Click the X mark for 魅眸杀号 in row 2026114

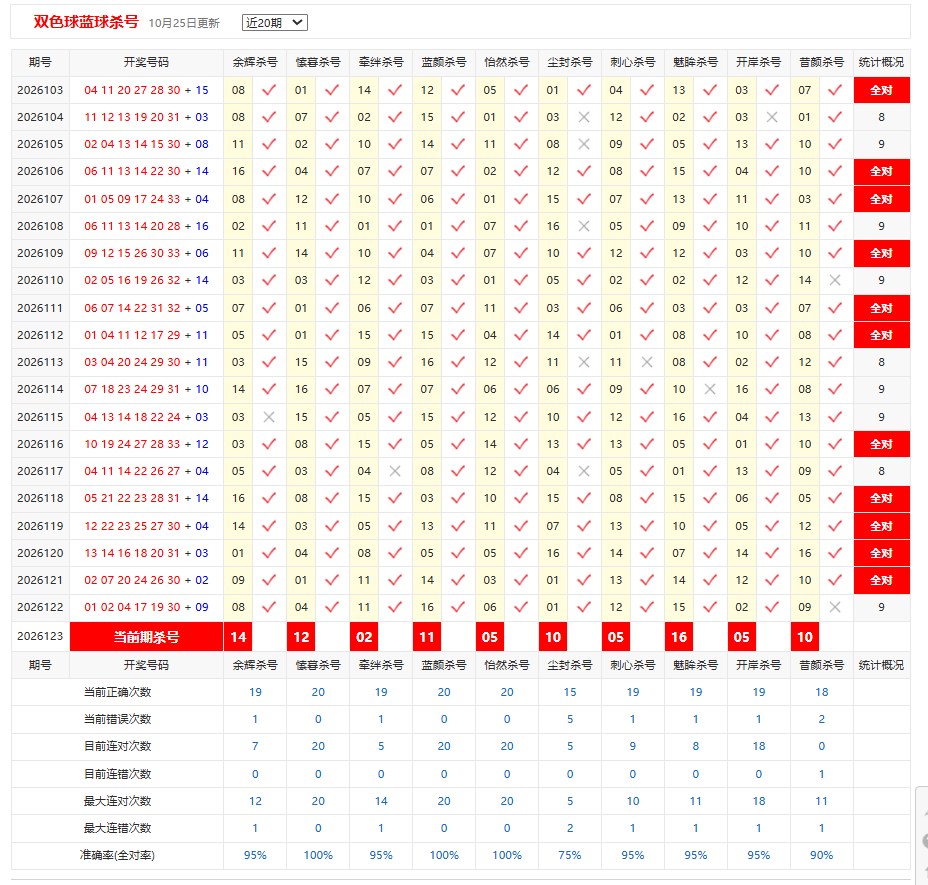pos(710,389)
